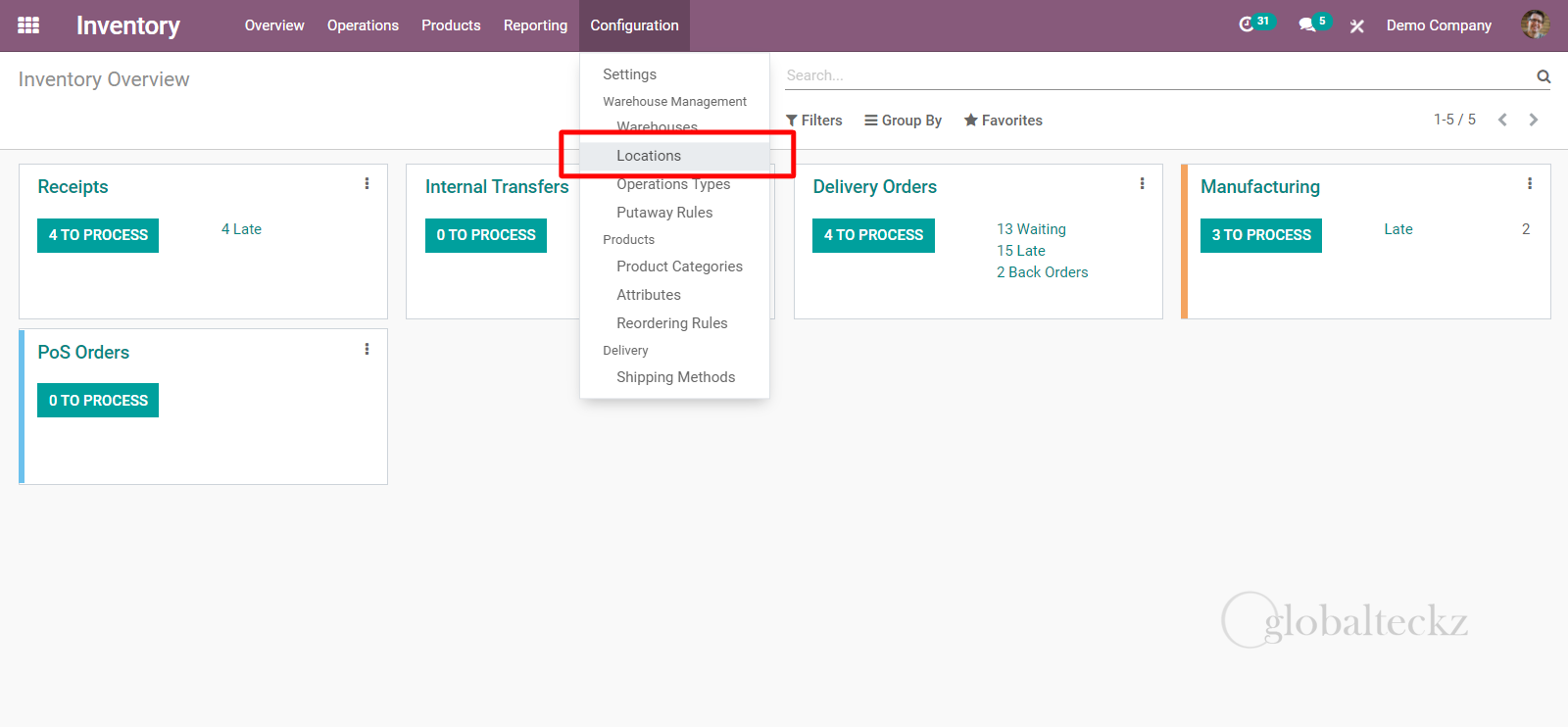Go to the next page arrow
Viewport: 1568px width, 727px height.
point(1534,120)
